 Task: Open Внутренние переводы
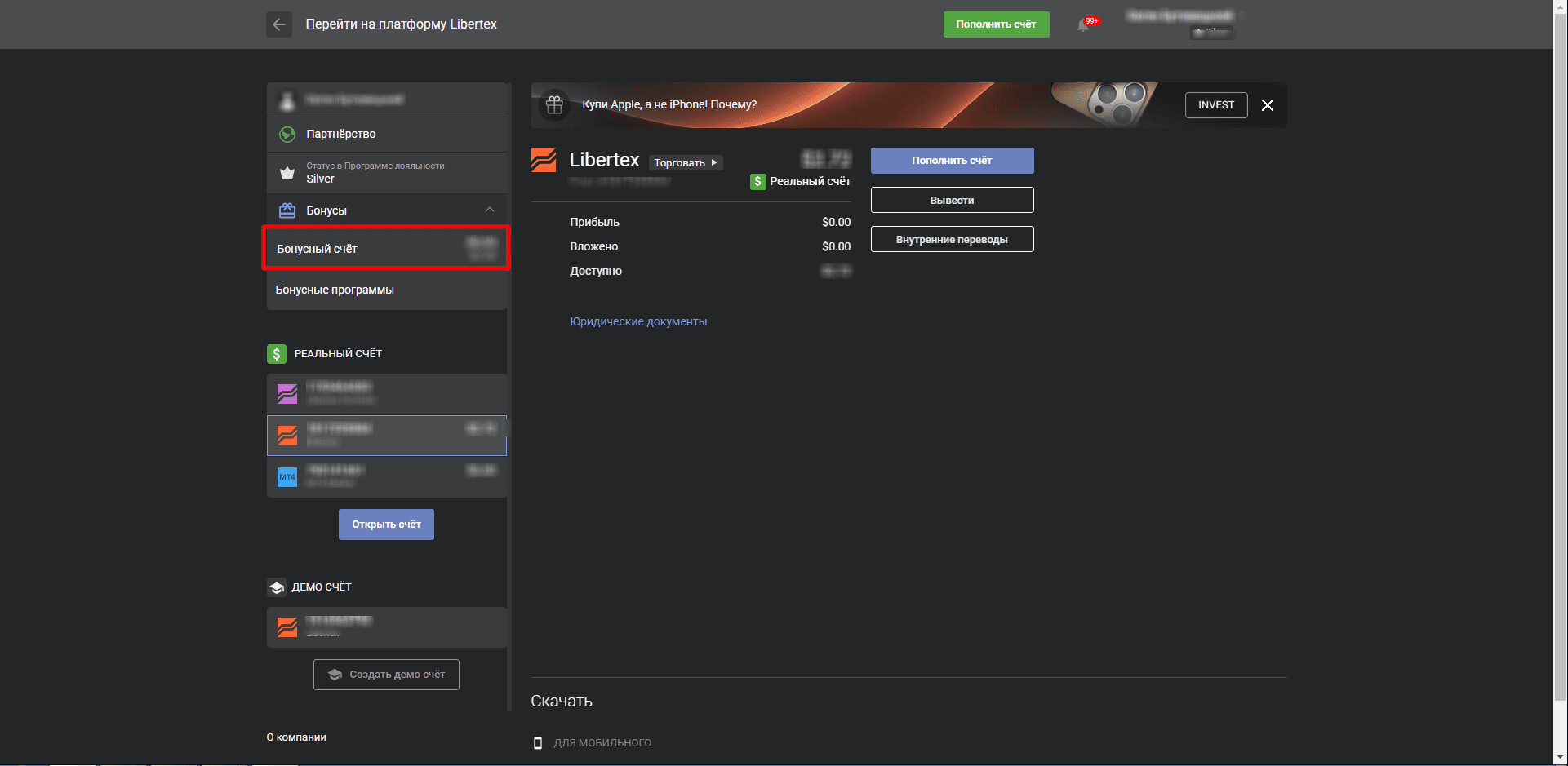click(952, 239)
